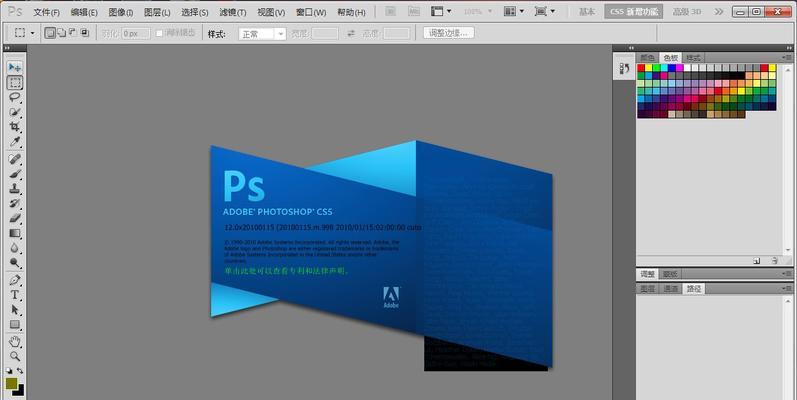Choose Subtract from selection mode
This screenshot has width=797, height=400.
pyautogui.click(x=73, y=33)
